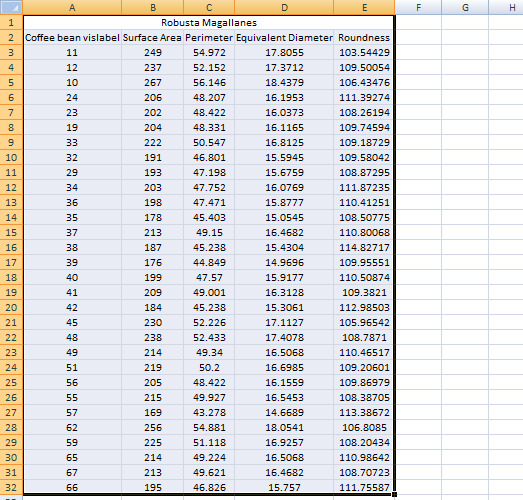Select empty cell F3

[x=418, y=52]
